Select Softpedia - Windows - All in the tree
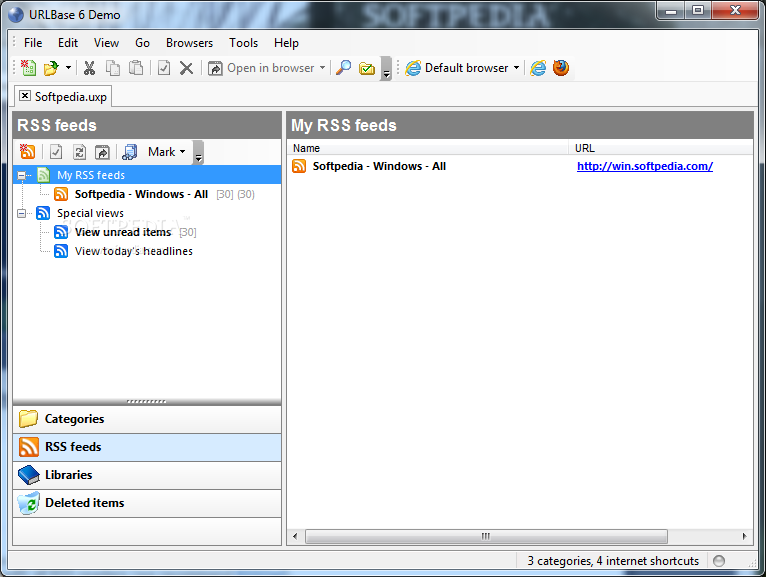The width and height of the screenshot is (766, 577). (x=141, y=194)
